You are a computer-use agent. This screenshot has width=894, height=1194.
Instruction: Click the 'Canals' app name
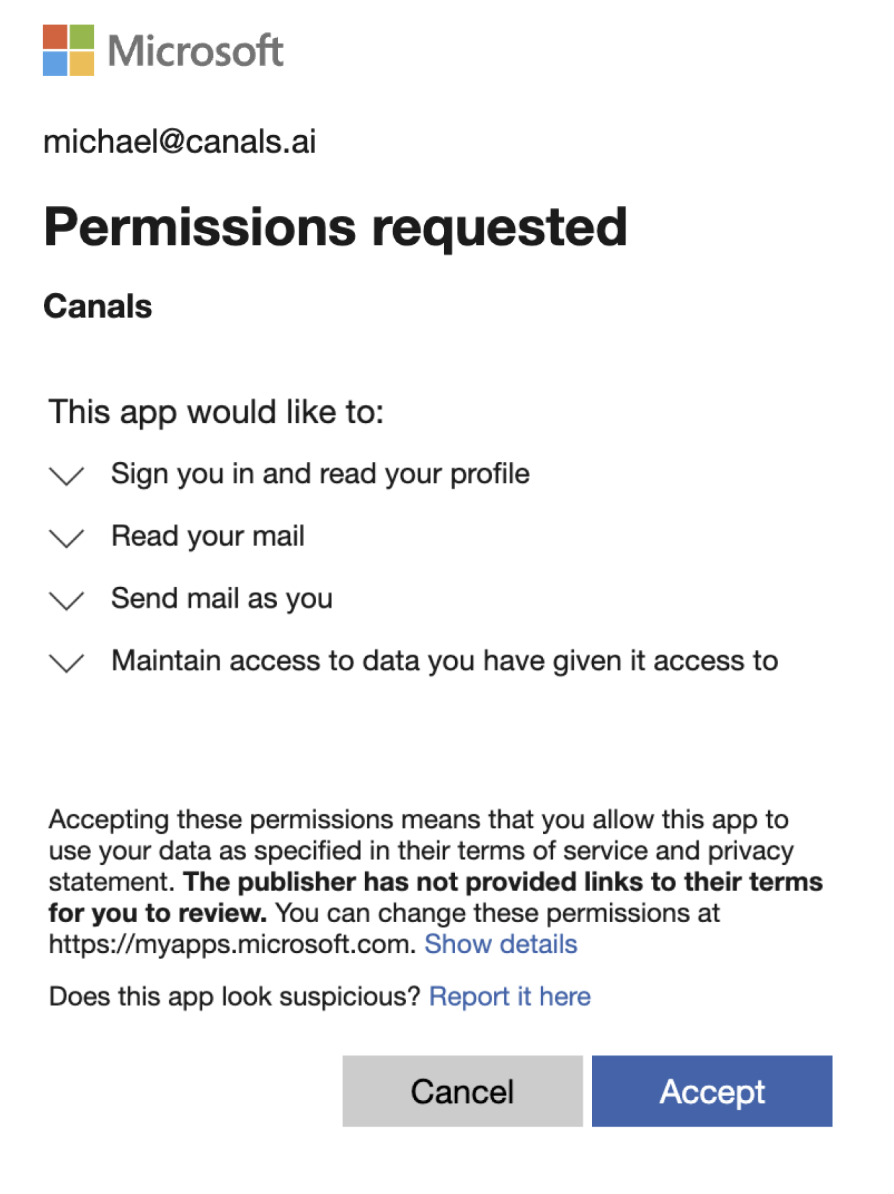pyautogui.click(x=97, y=307)
